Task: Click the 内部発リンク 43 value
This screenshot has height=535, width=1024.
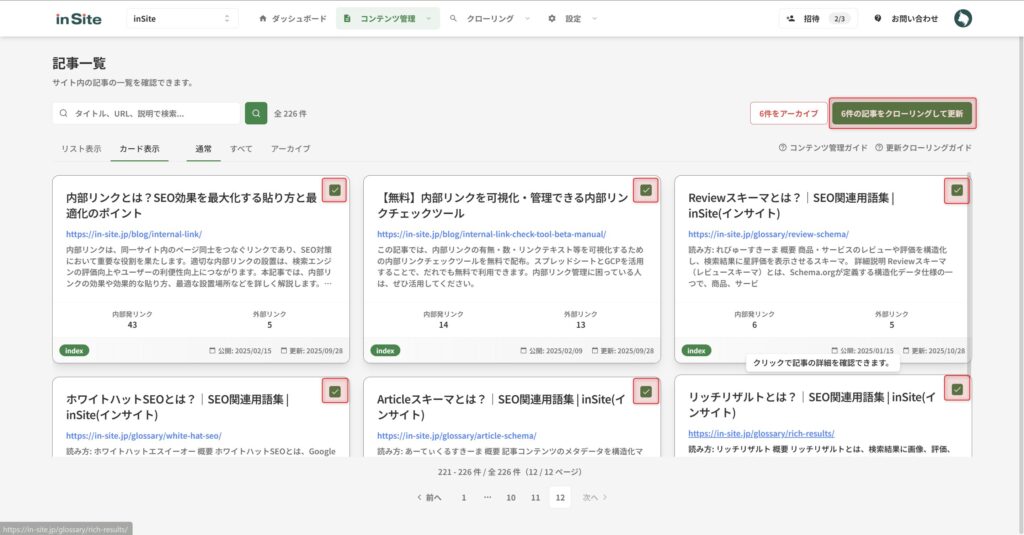Action: [133, 325]
